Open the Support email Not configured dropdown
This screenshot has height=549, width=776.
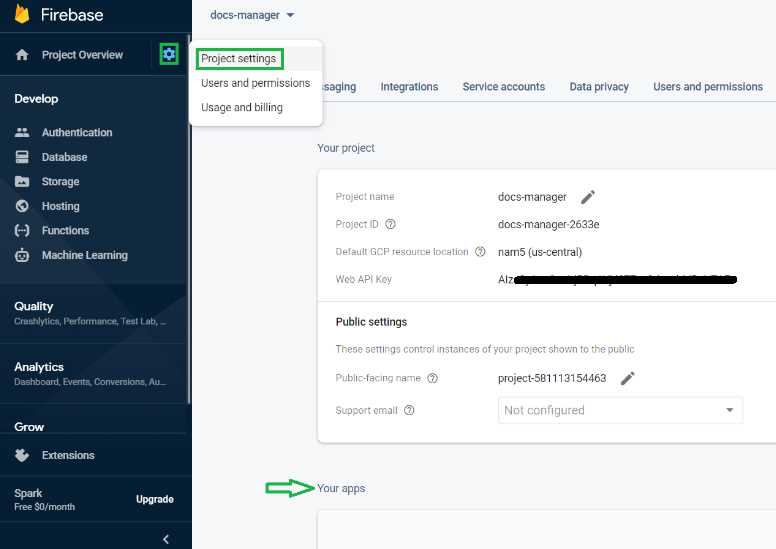(620, 410)
